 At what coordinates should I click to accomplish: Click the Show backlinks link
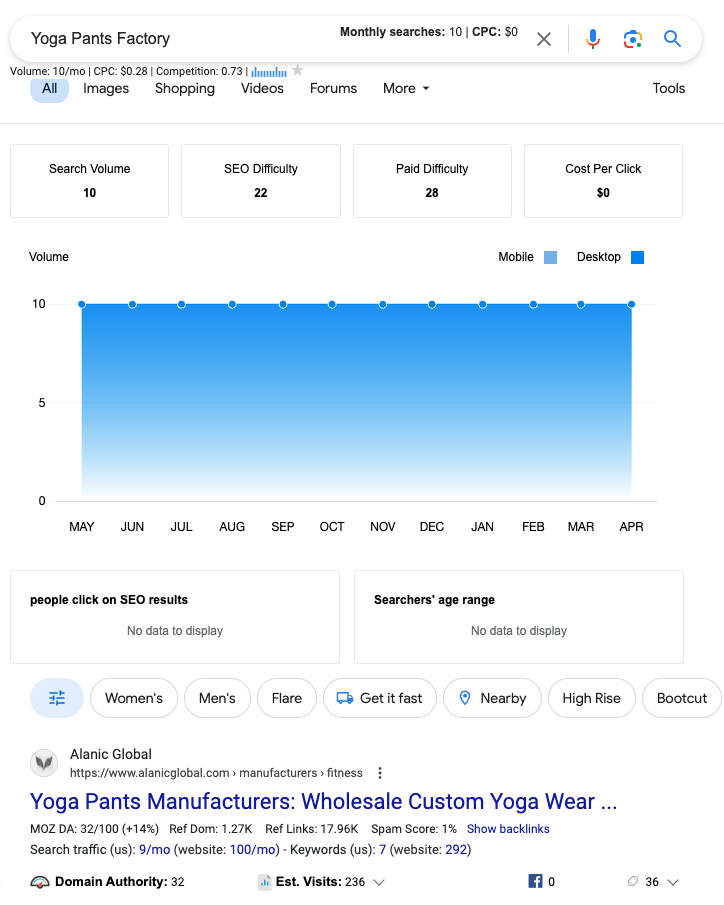pyautogui.click(x=508, y=829)
